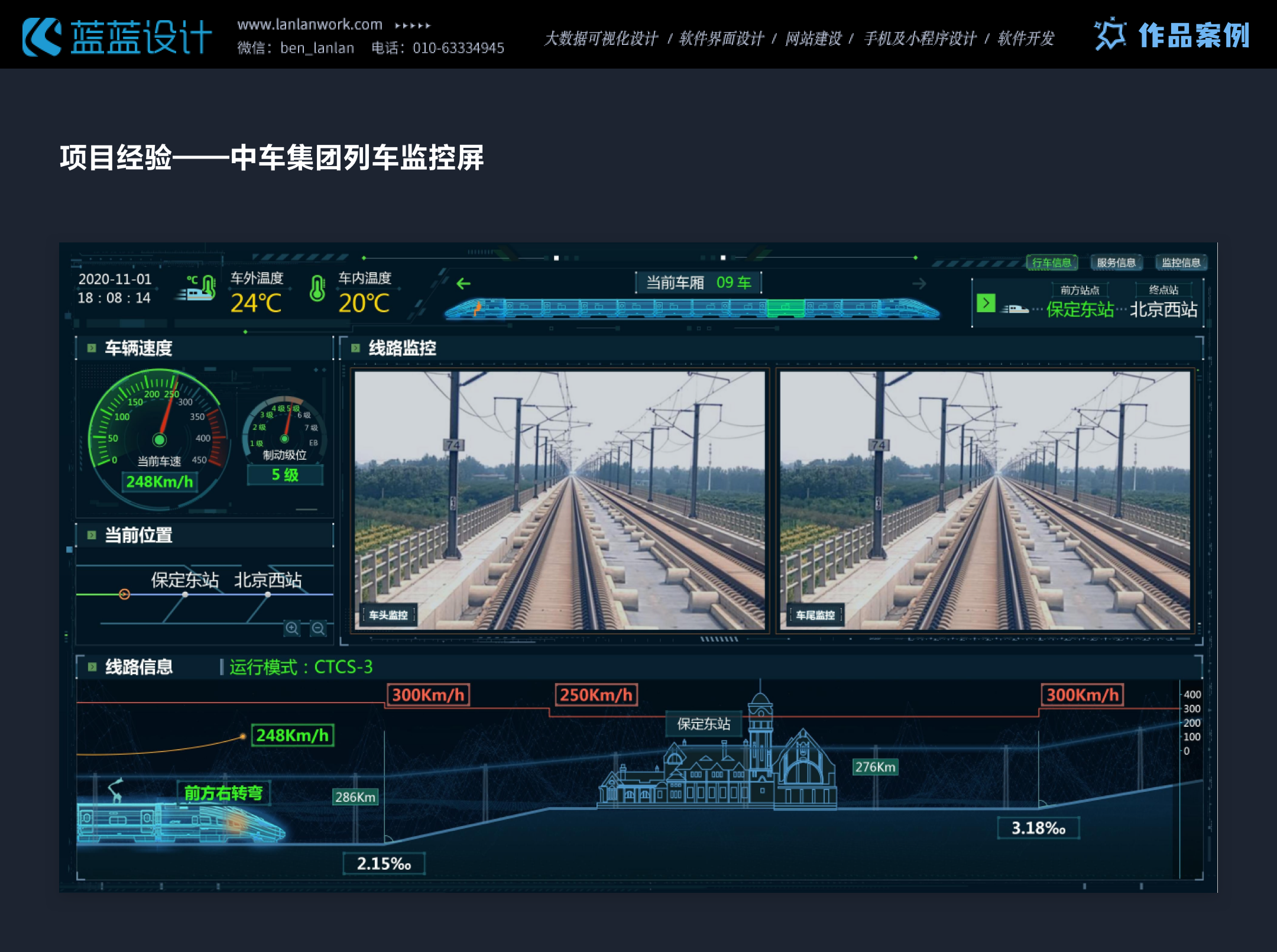Open the 监控信息 tab
The height and width of the screenshot is (952, 1277).
tap(1181, 263)
